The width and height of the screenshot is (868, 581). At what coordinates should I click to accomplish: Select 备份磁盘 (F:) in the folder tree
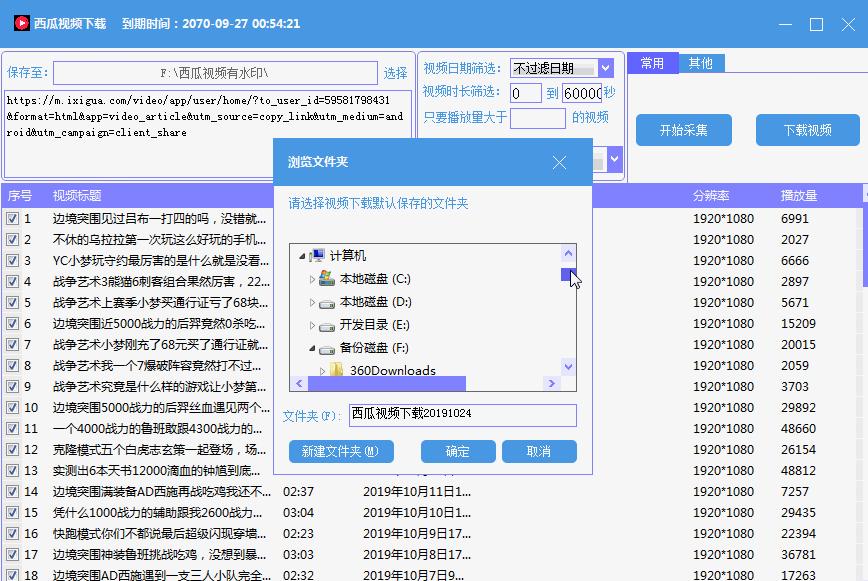[x=374, y=348]
